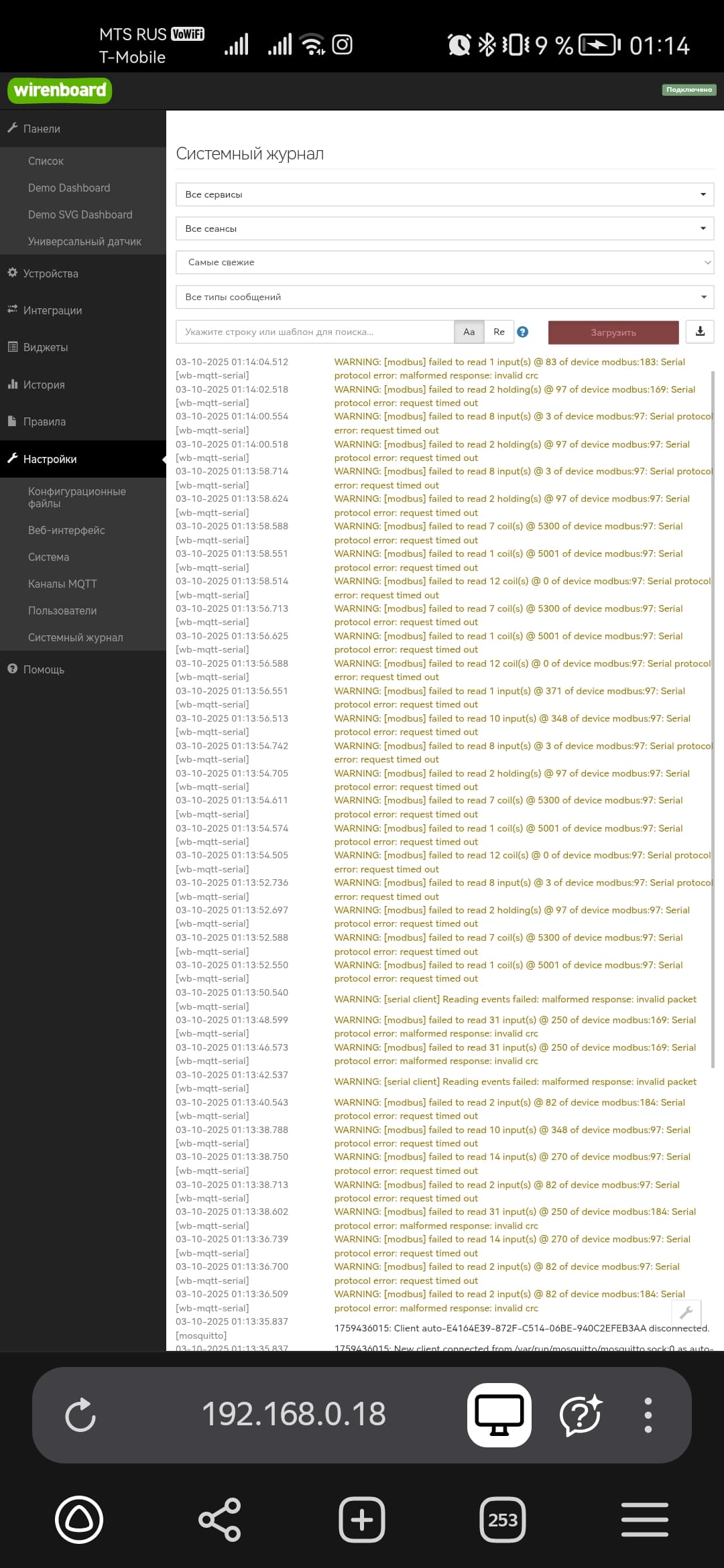Screen dimensions: 724x1568
Task: Open the Самые свежие time selector
Action: (444, 262)
